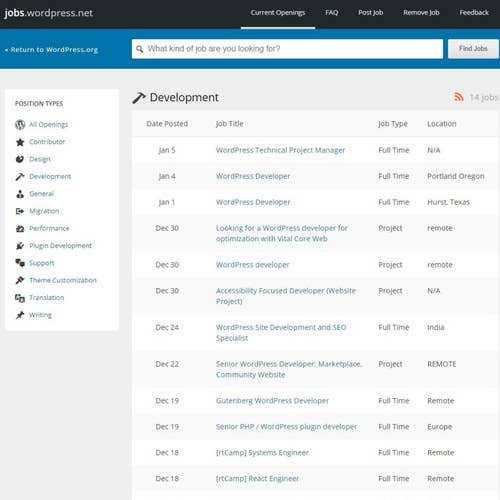Click the India location cell
The height and width of the screenshot is (500, 500).
point(436,328)
